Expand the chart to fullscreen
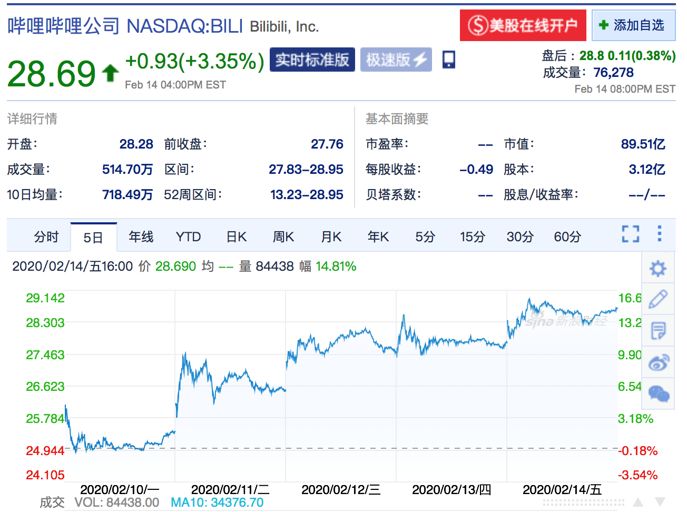 coord(630,234)
